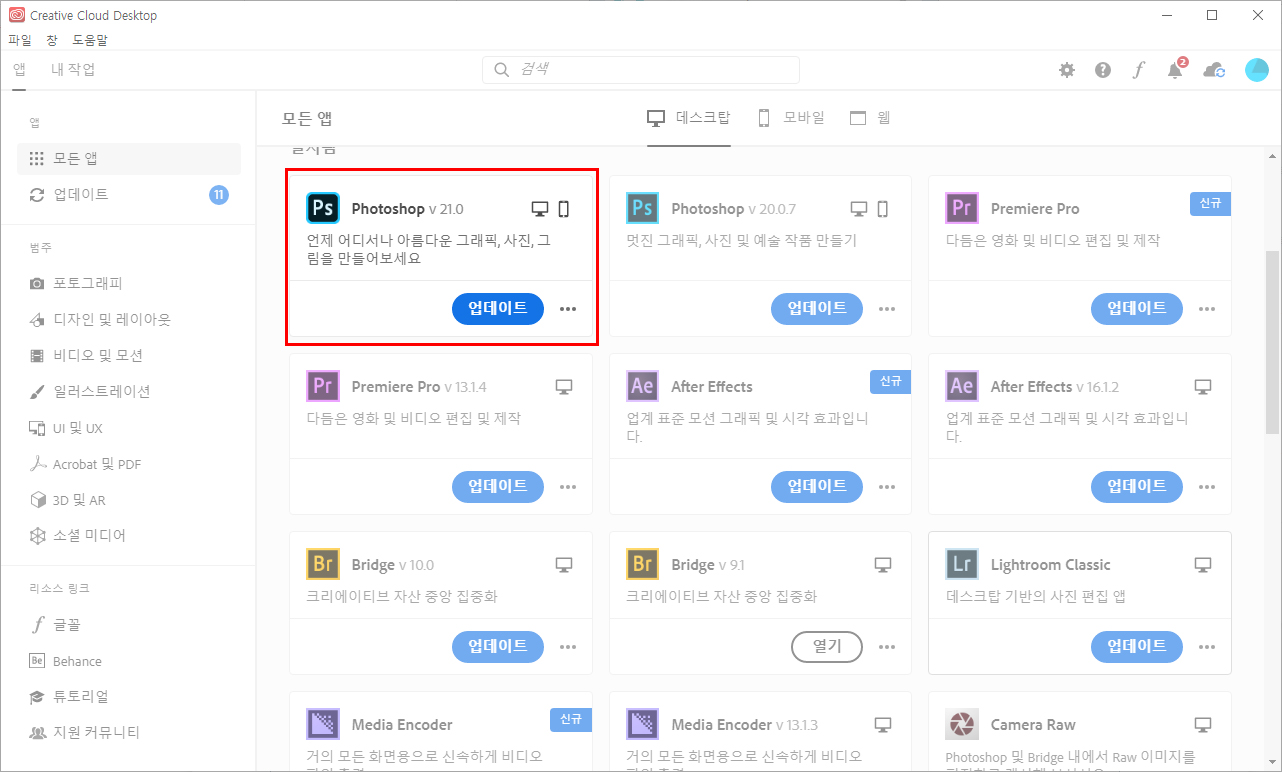Click the Premiere Pro v 13.1.4 icon
The image size is (1282, 772).
[323, 386]
